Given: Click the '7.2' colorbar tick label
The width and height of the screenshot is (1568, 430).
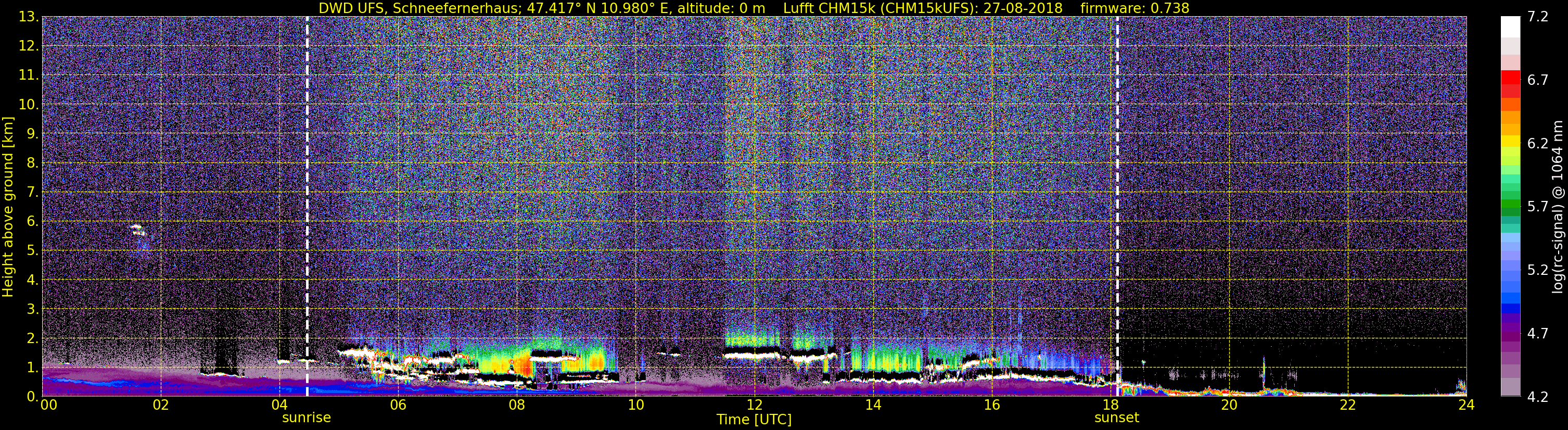Looking at the screenshot, I should (1538, 17).
